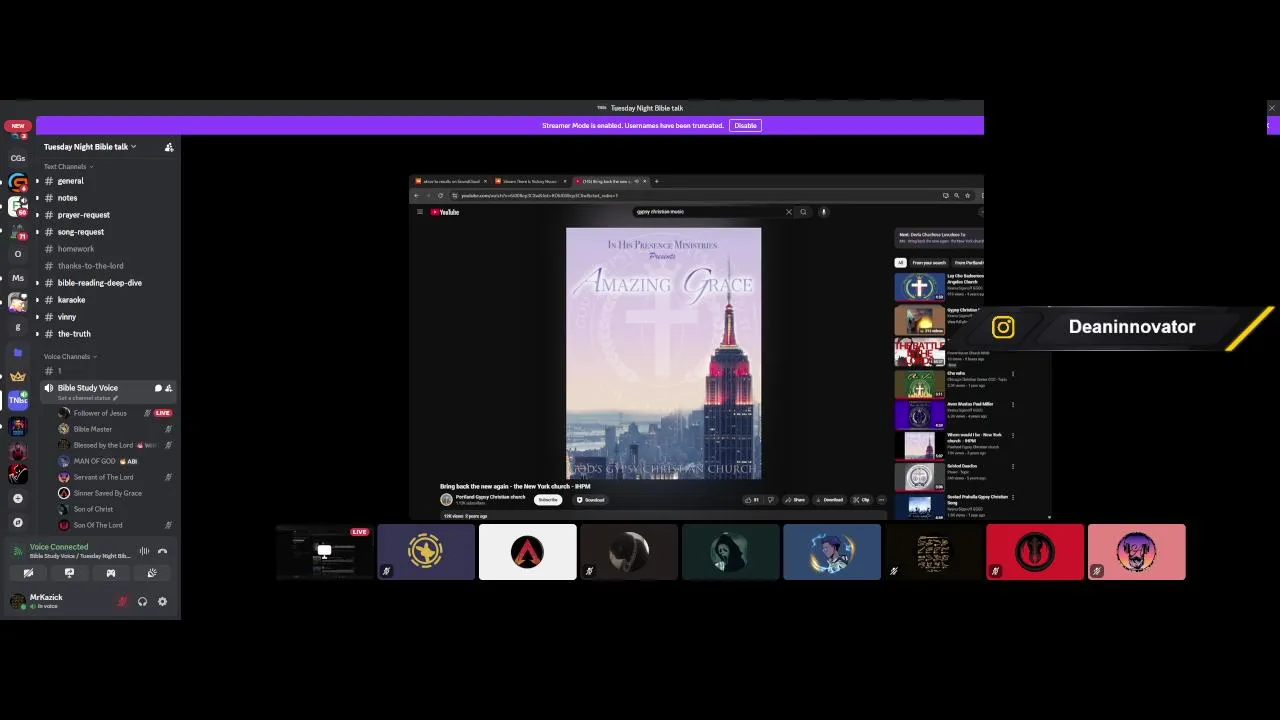The height and width of the screenshot is (720, 1280).
Task: Open three-dot menu for Avon Mastao video
Action: pos(1013,405)
